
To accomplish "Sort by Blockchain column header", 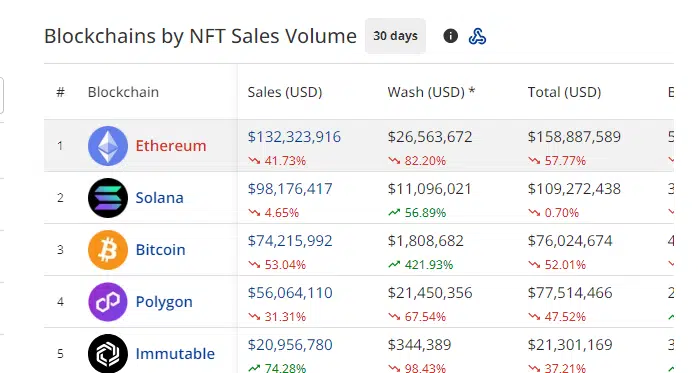I will click(x=123, y=92).
